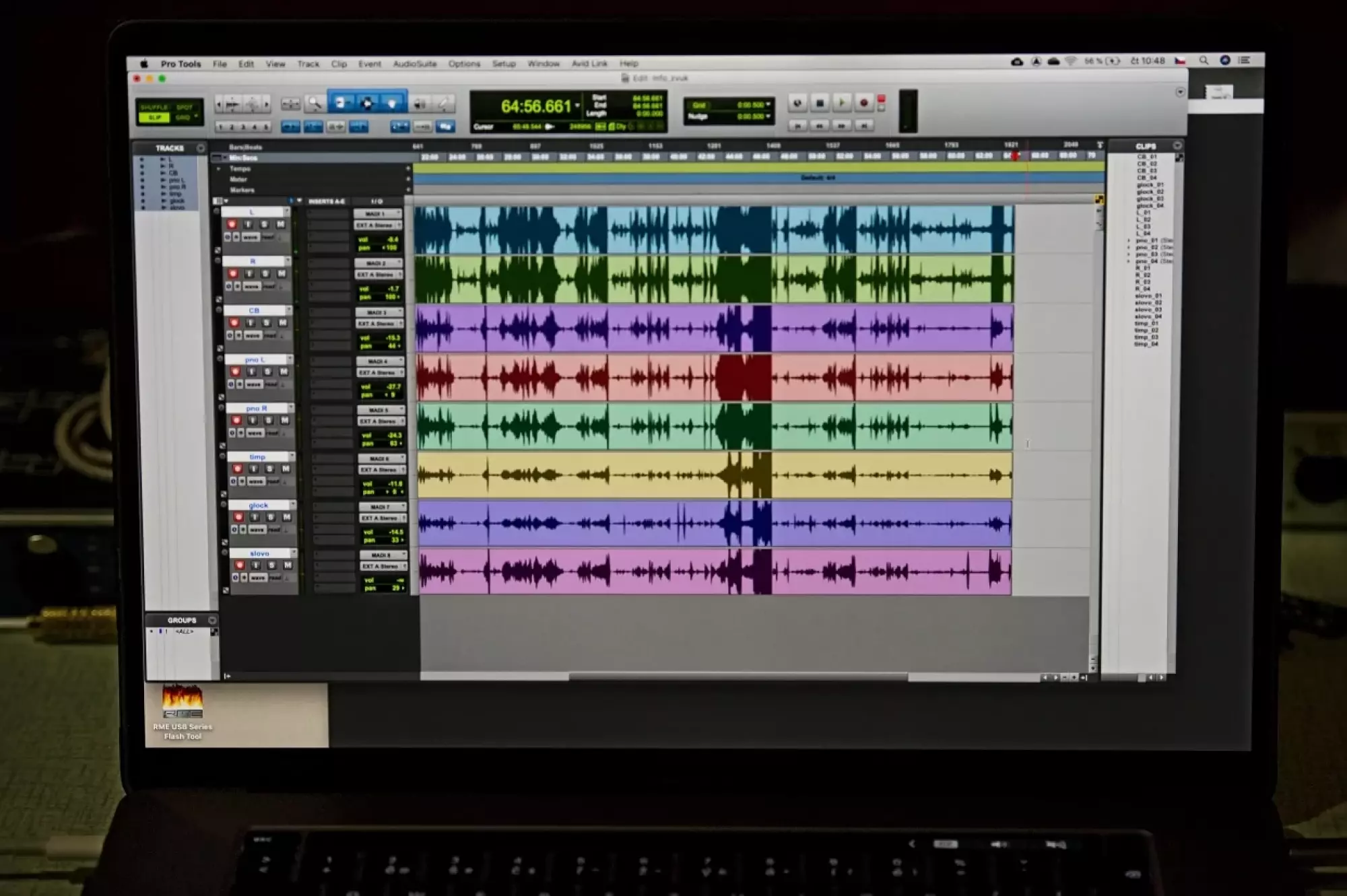Select the Pencil tool
Viewport: 1347px width, 896px height.
pos(444,104)
